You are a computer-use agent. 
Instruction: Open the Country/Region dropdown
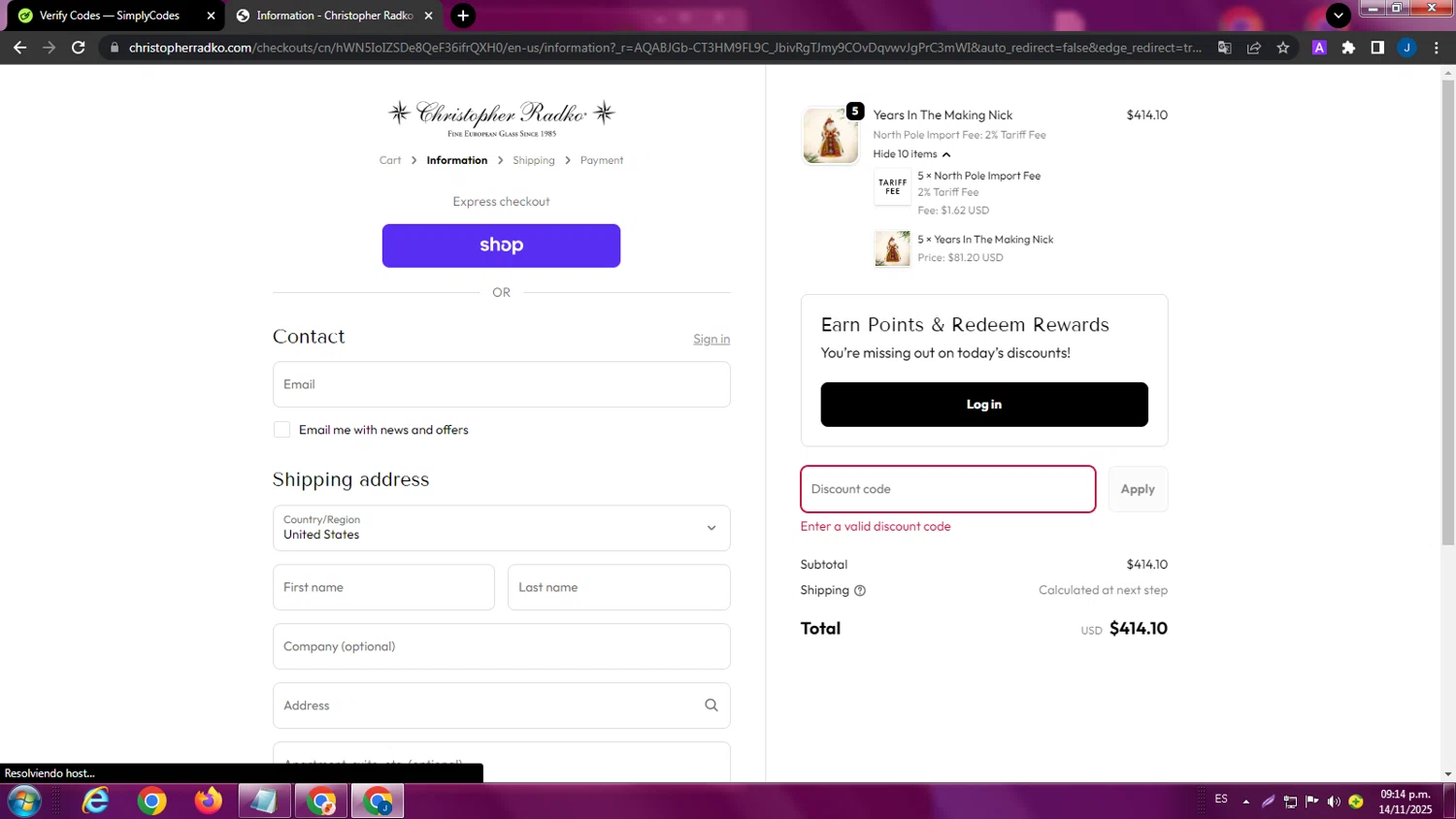tap(501, 528)
